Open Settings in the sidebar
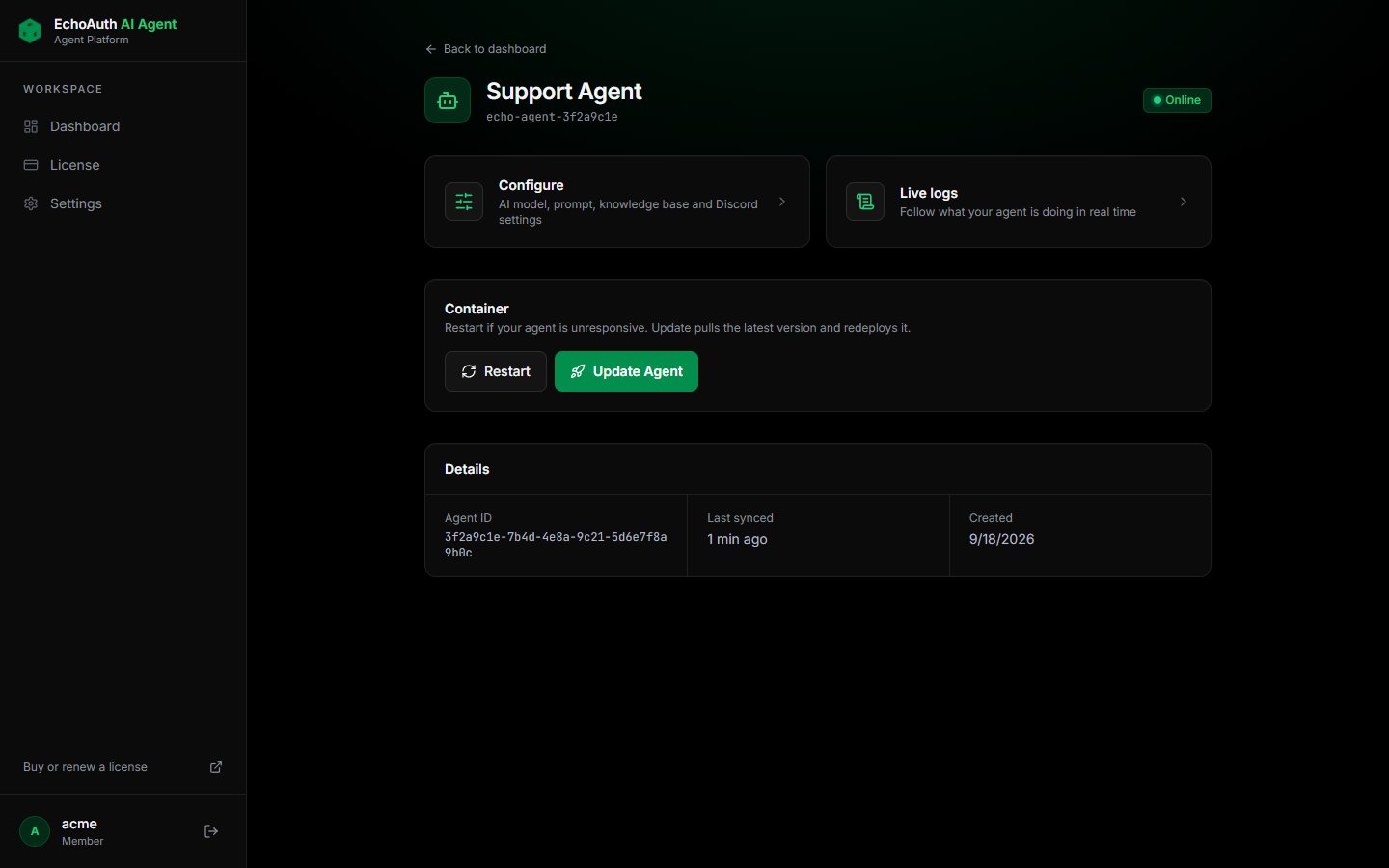Viewport: 1389px width, 868px height. coord(123,203)
